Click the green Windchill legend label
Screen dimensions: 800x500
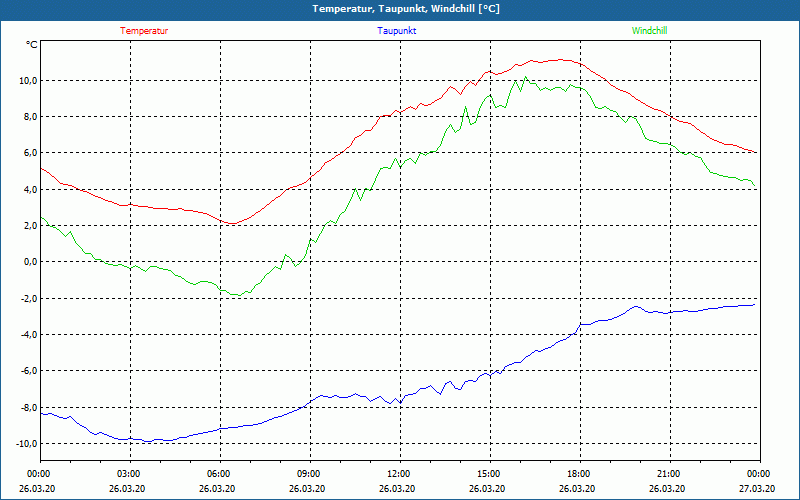point(649,31)
